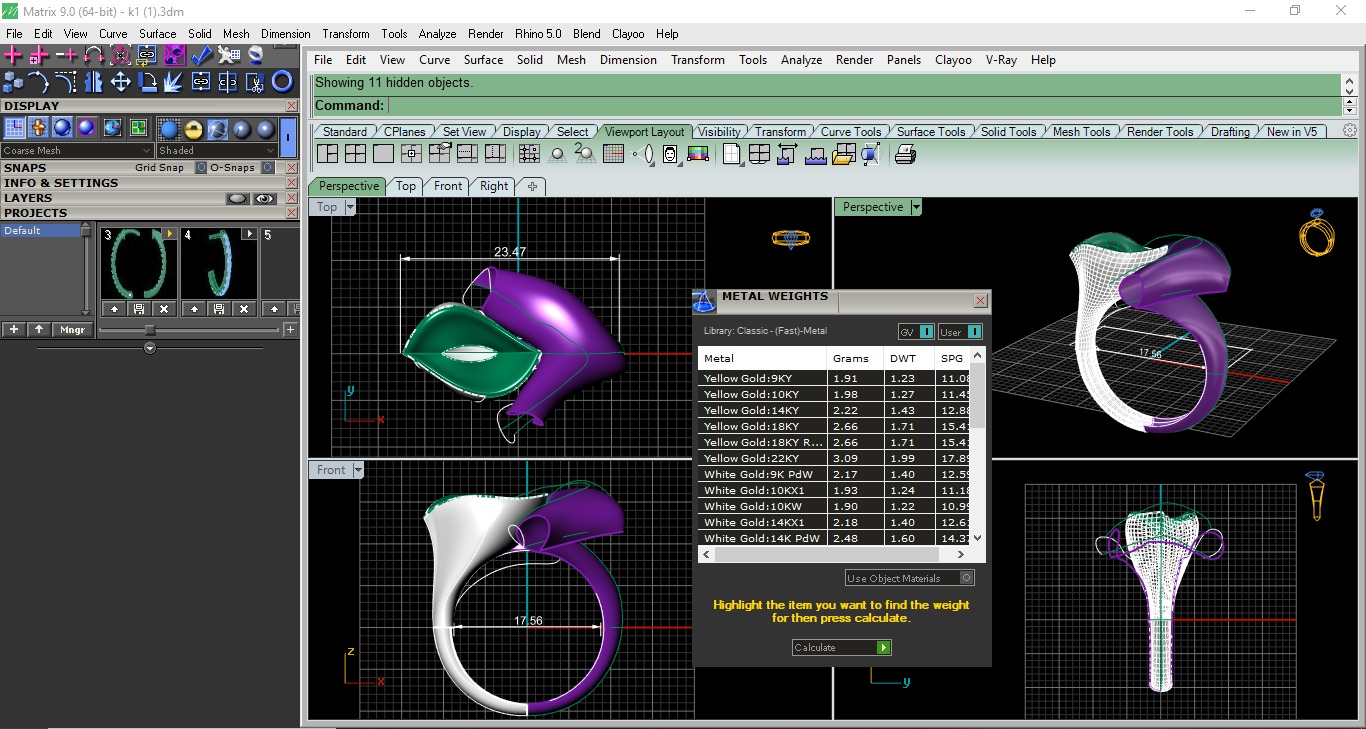Screen dimensions: 1366x729
Task: Open the Panels menu
Action: click(x=904, y=60)
